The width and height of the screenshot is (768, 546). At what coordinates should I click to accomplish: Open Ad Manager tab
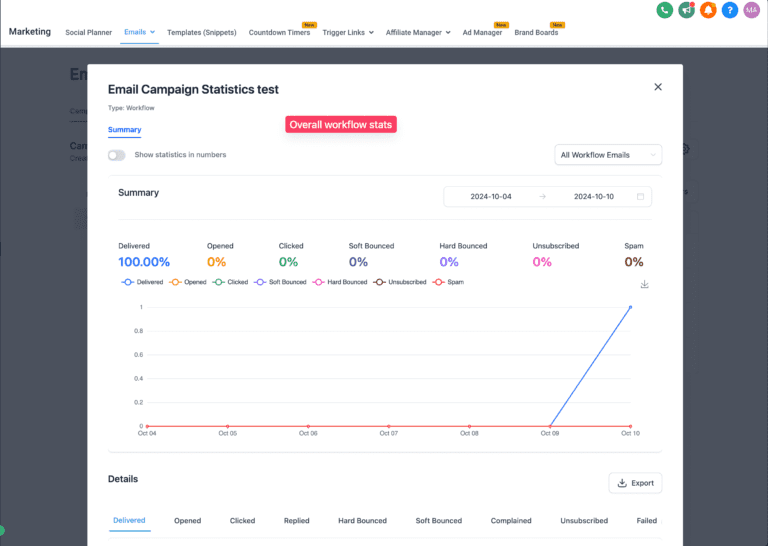pyautogui.click(x=482, y=32)
